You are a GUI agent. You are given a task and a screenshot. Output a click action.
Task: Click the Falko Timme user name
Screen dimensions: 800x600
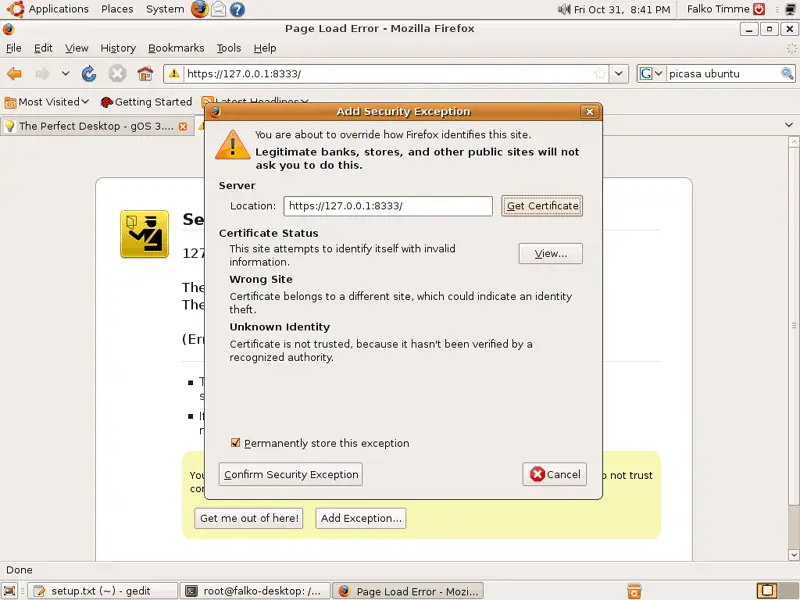tap(718, 9)
